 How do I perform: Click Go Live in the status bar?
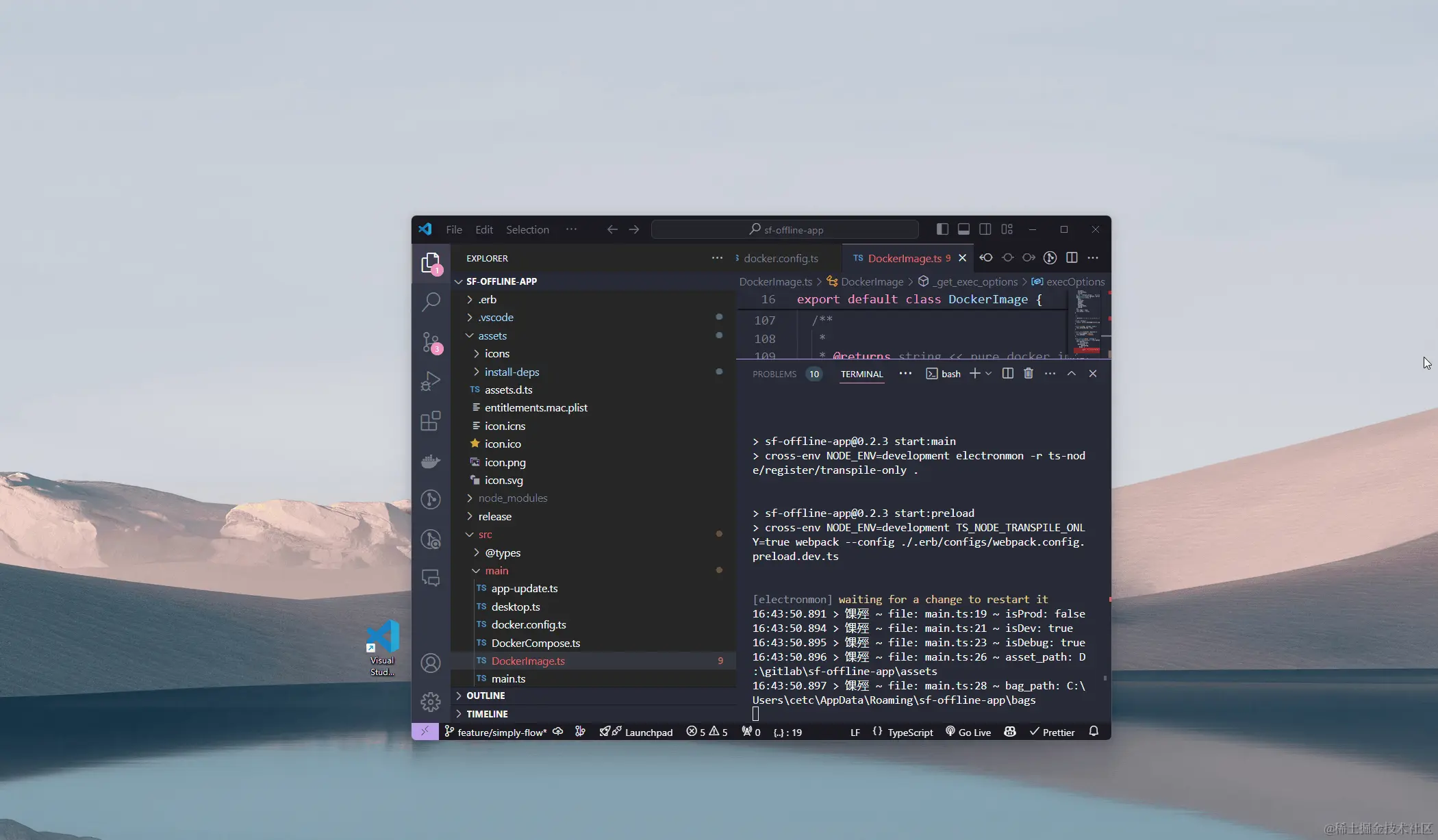[968, 732]
